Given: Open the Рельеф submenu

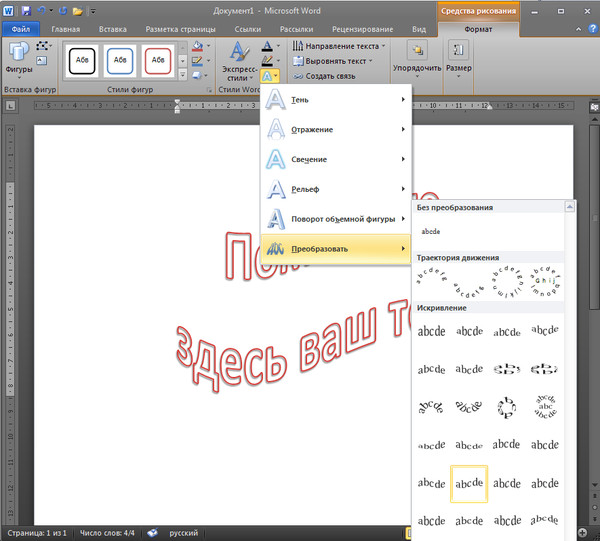Looking at the screenshot, I should click(x=336, y=189).
